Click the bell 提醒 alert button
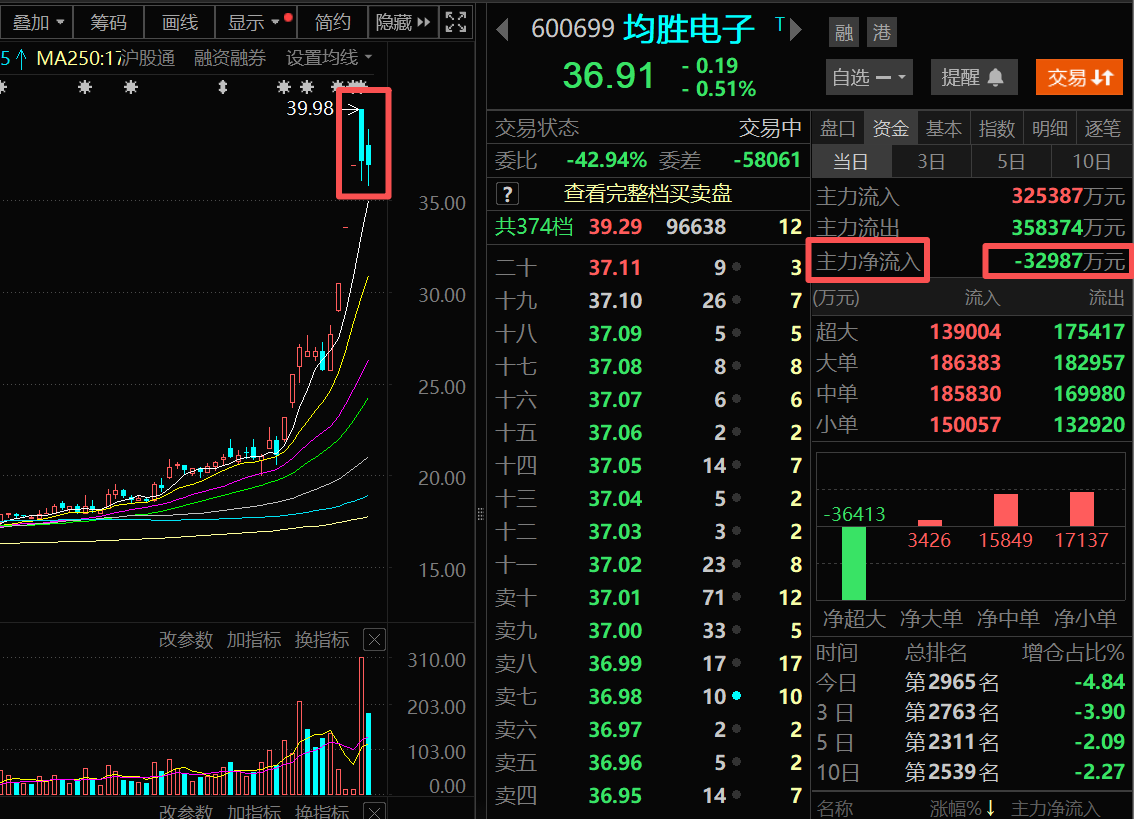The height and width of the screenshot is (819, 1134). point(973,77)
